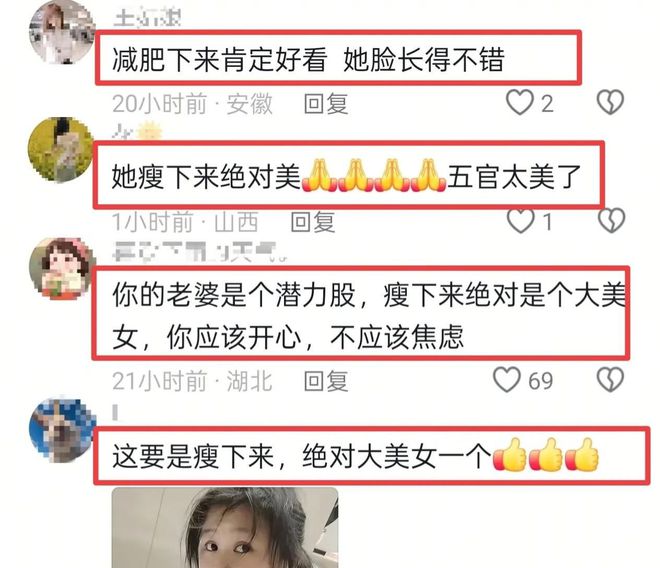Open the attached photo in the last comment
This screenshot has height=568, width=660.
(225, 528)
